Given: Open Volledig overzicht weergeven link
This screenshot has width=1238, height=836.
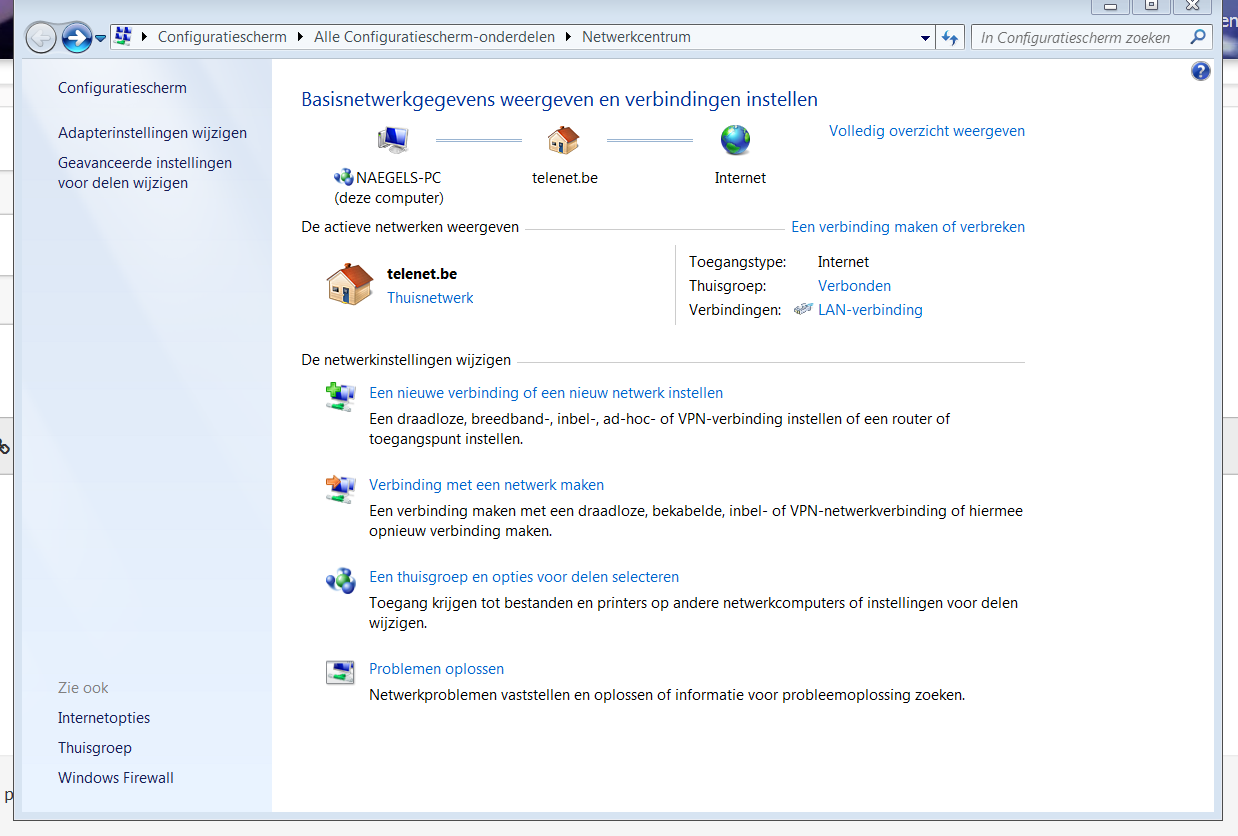Looking at the screenshot, I should 926,131.
